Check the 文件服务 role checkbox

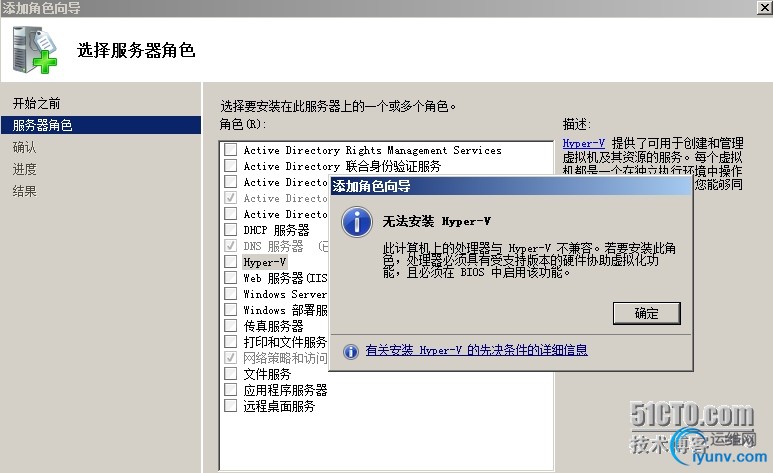pos(231,373)
